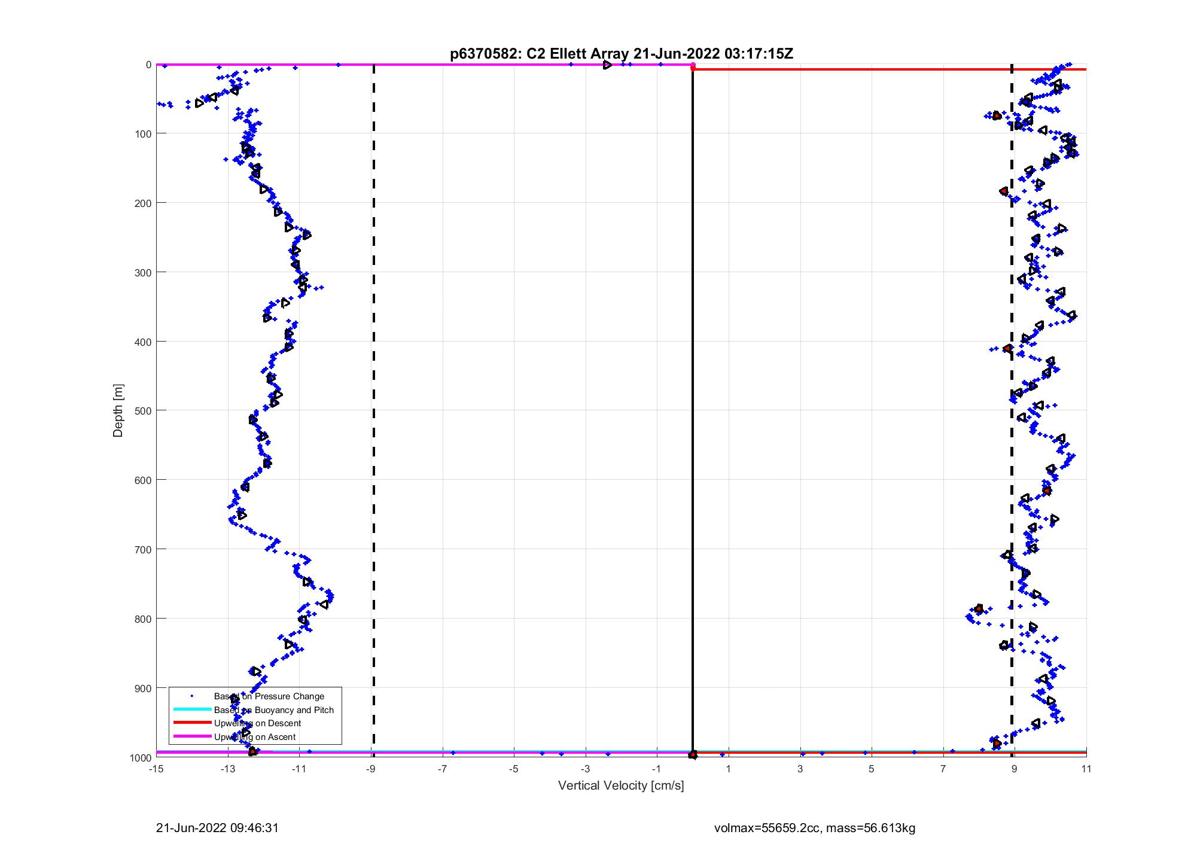The width and height of the screenshot is (1200, 851).
Task: Click x-axis tick label 7
Action: (x=943, y=769)
